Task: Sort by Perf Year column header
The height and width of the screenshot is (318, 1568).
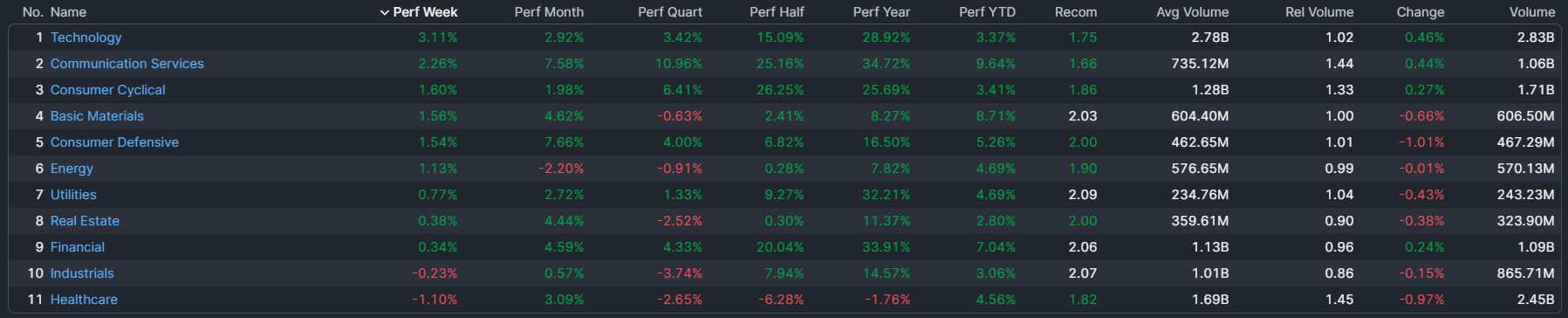Action: coord(881,12)
